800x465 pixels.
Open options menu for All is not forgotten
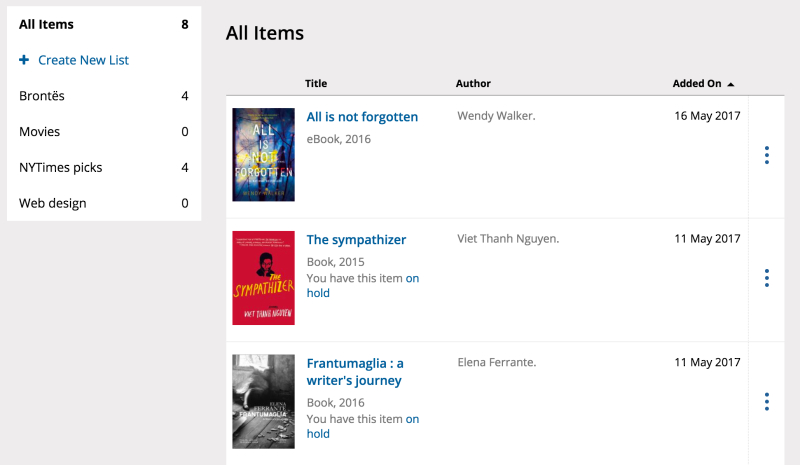tap(766, 155)
